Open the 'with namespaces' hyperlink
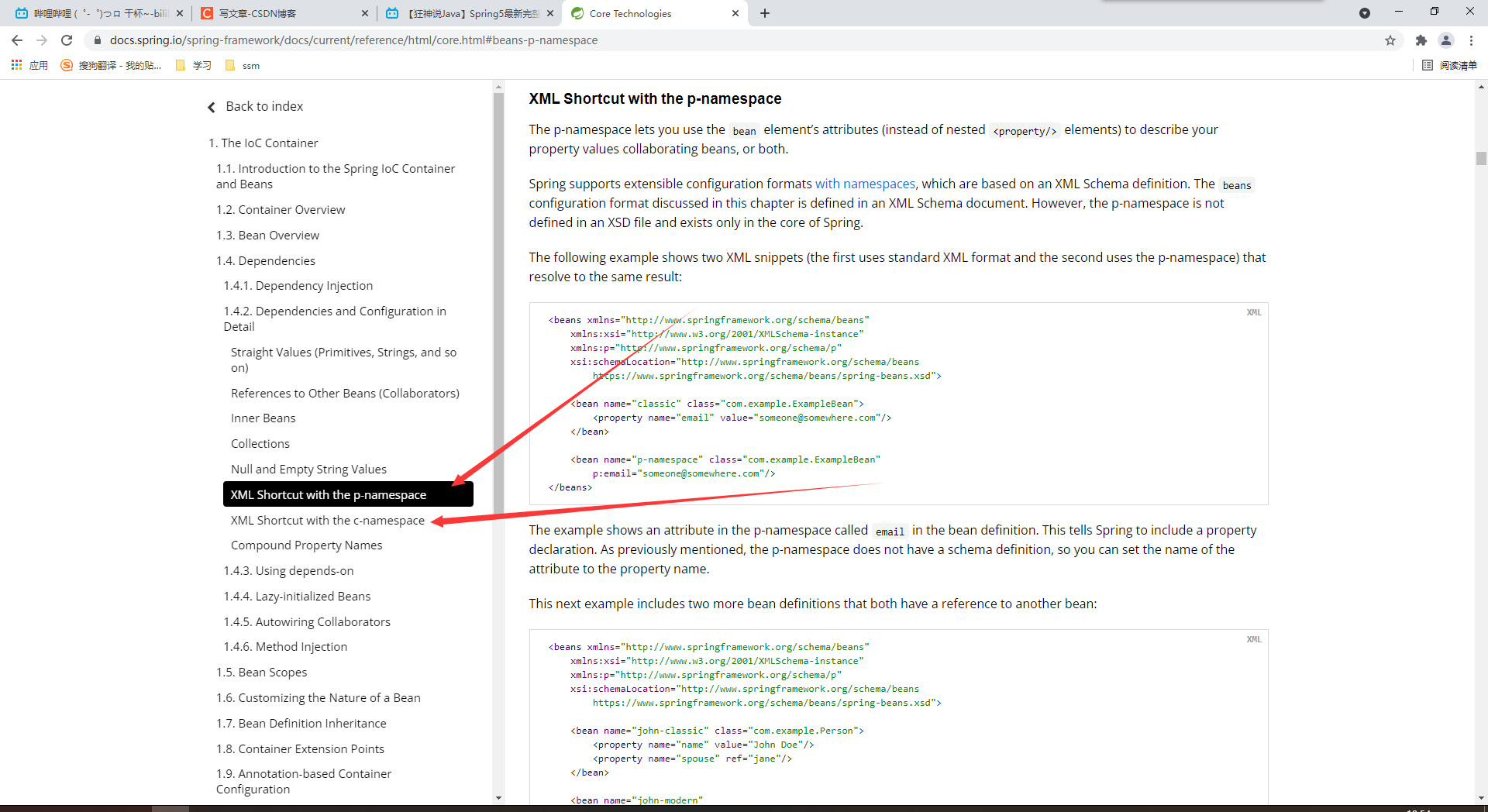 click(x=865, y=184)
